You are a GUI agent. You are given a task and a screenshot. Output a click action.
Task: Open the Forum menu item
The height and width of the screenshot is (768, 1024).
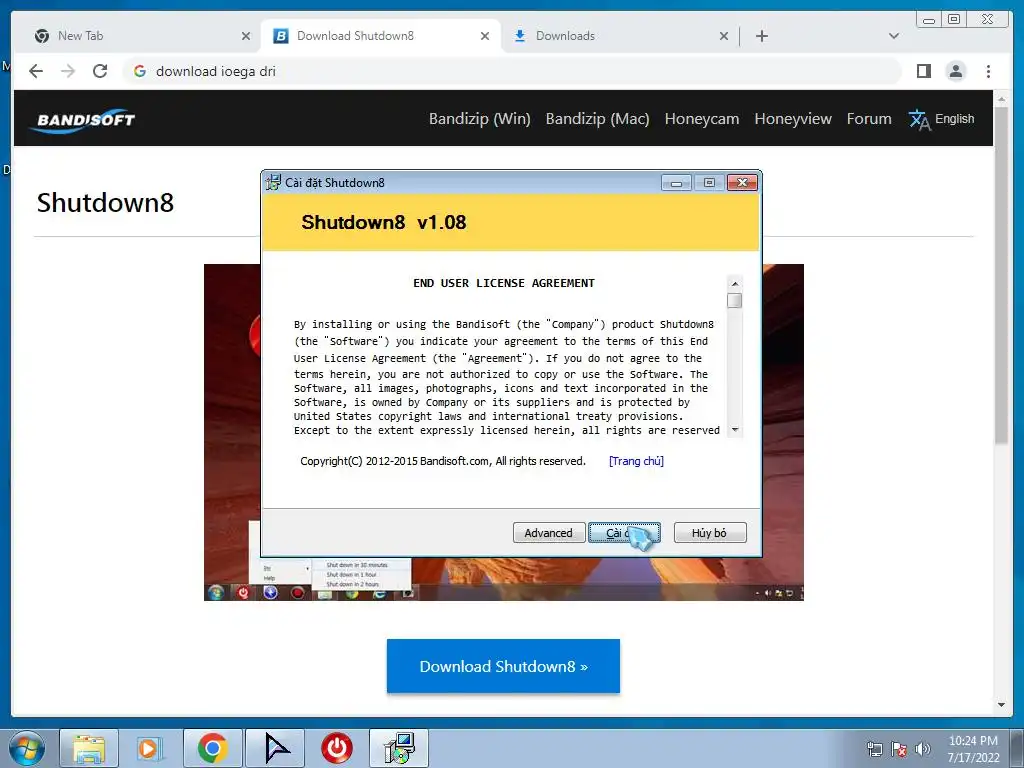pos(869,119)
